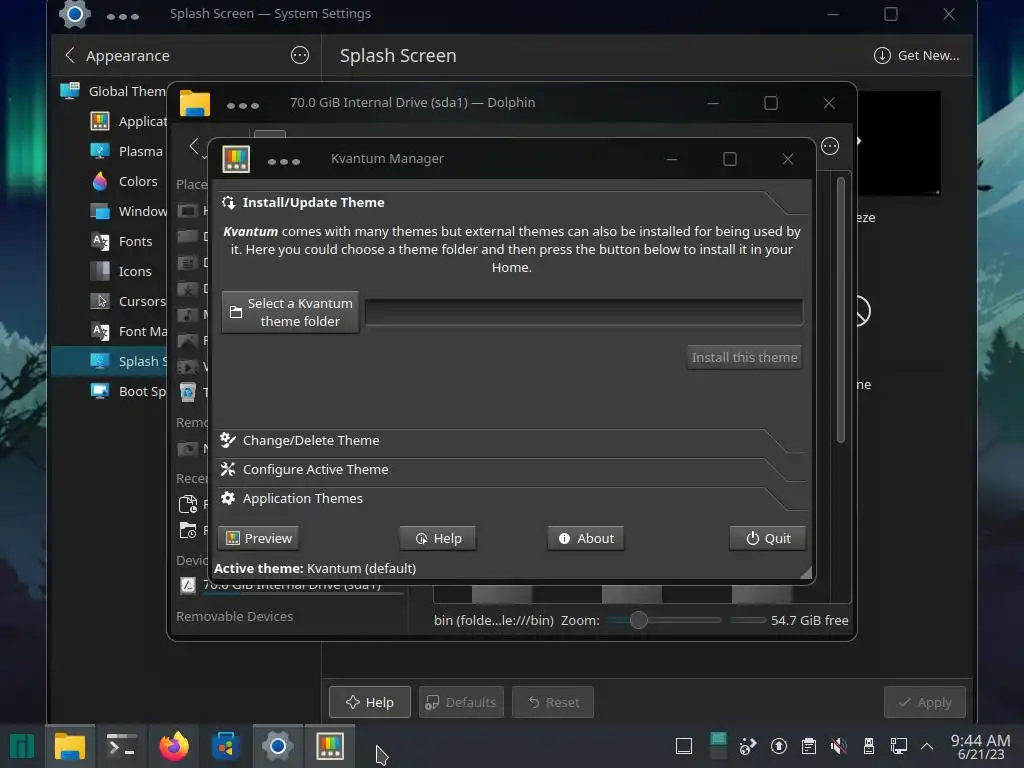Click Select a Kvantum theme folder button
Viewport: 1024px width, 768px height.
click(x=290, y=312)
